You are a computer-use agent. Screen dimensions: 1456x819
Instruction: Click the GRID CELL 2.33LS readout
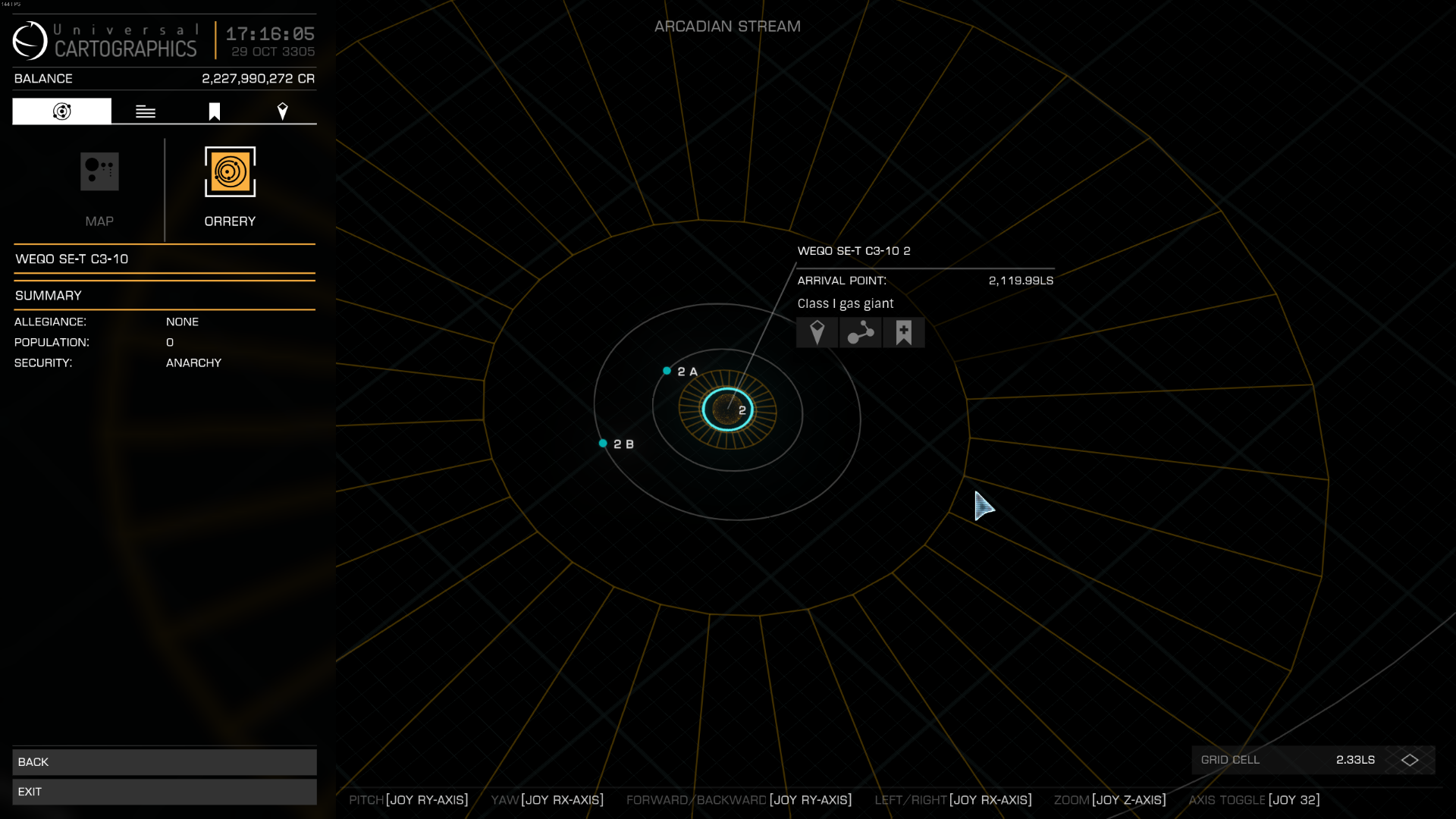click(1288, 760)
